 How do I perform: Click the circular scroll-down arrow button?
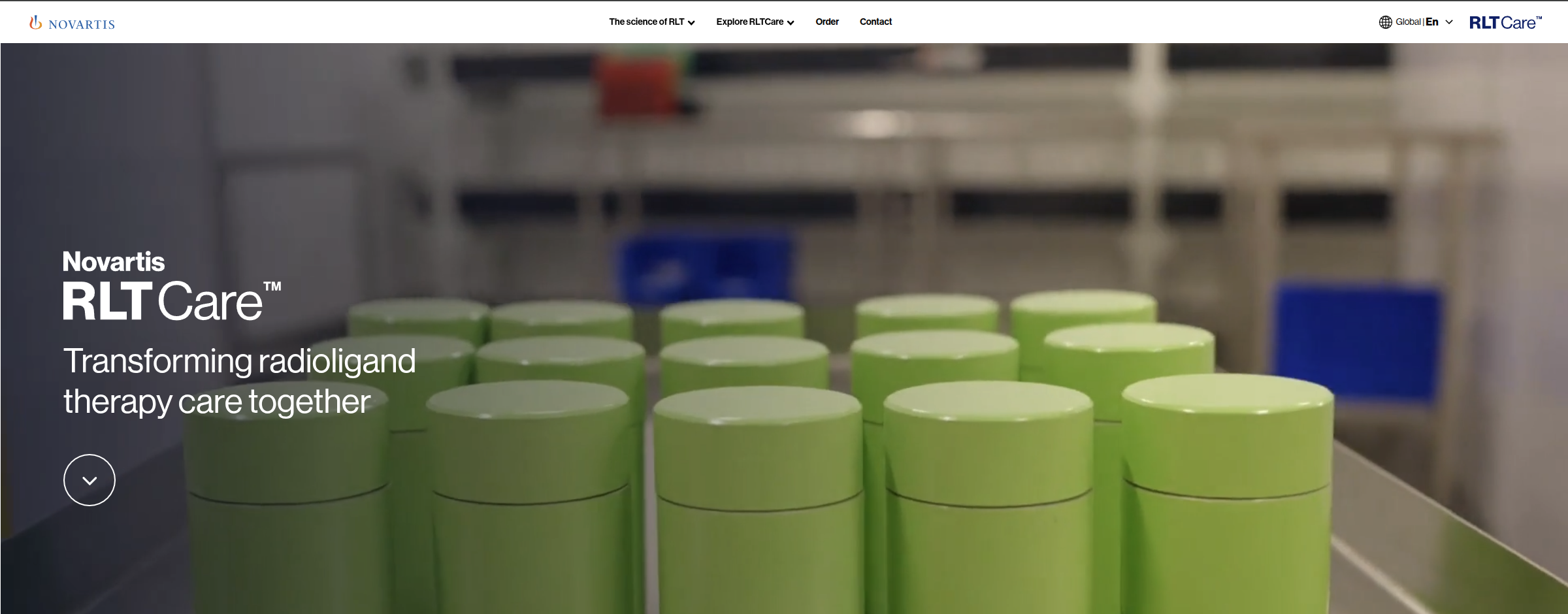(x=90, y=480)
